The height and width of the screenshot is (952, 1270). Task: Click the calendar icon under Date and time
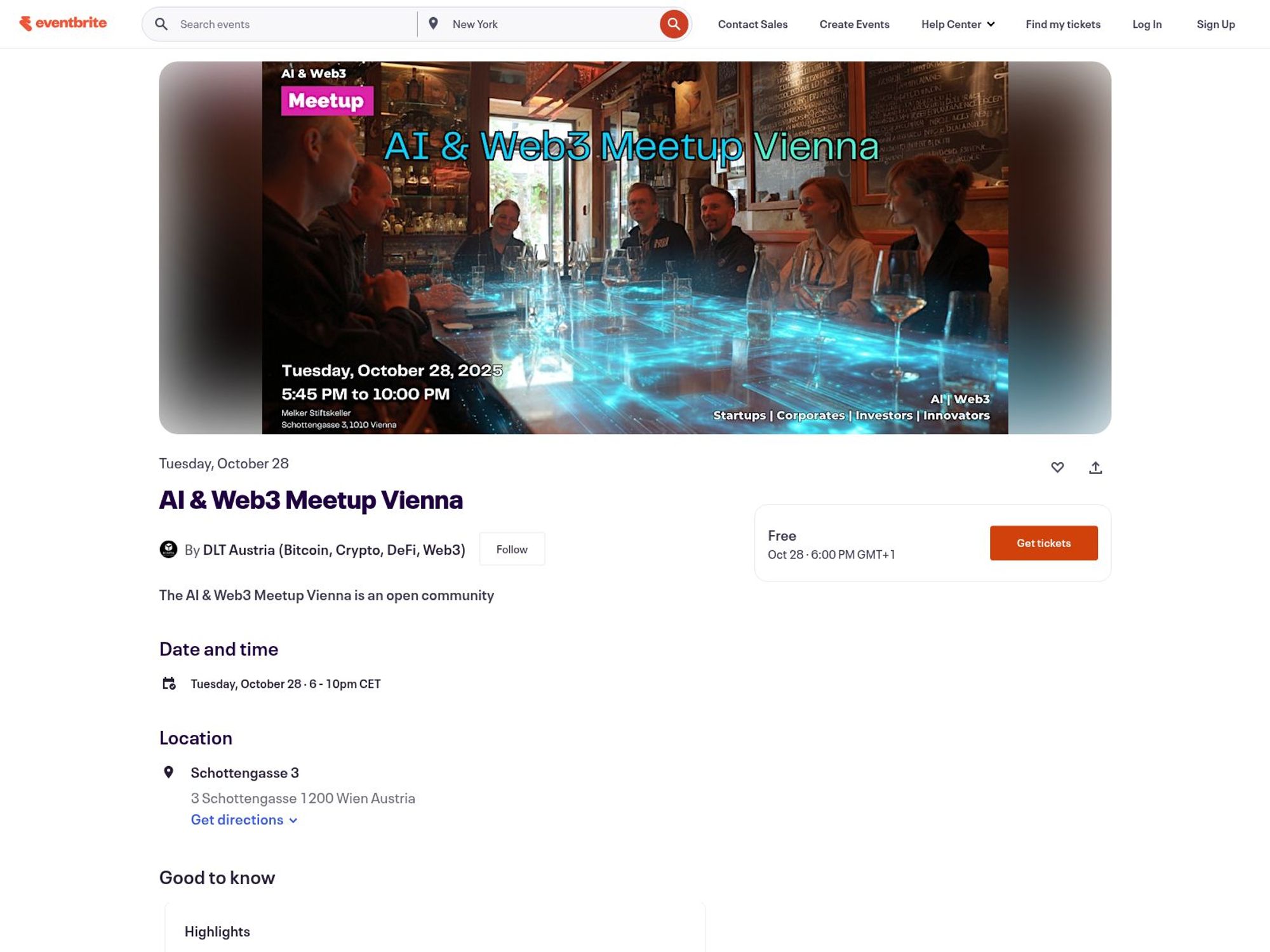coord(169,684)
